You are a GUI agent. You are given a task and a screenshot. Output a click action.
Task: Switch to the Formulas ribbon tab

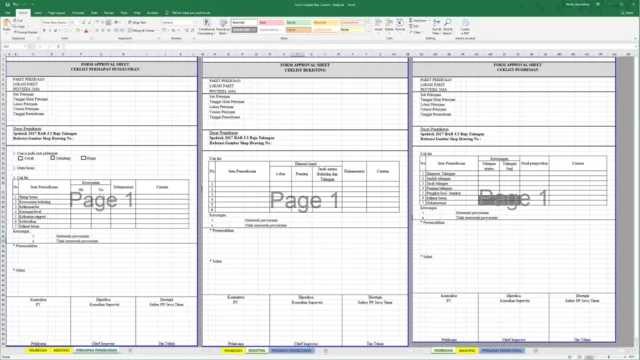click(x=78, y=13)
